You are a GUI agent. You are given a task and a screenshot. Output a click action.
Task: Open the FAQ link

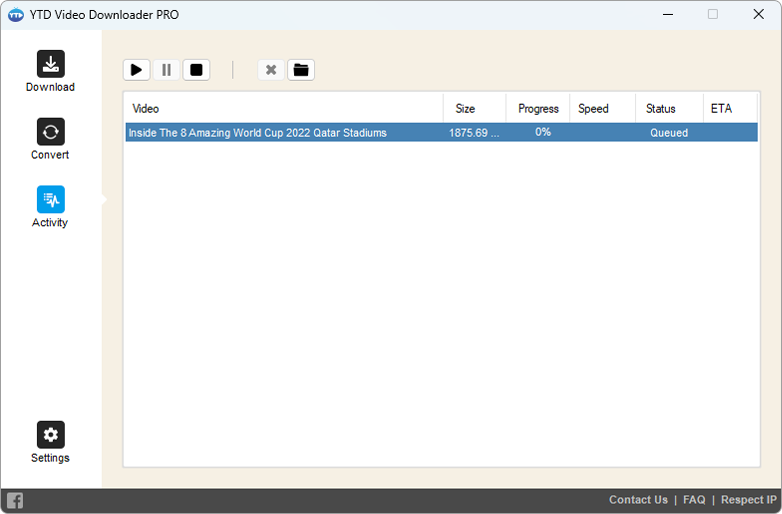pyautogui.click(x=694, y=500)
